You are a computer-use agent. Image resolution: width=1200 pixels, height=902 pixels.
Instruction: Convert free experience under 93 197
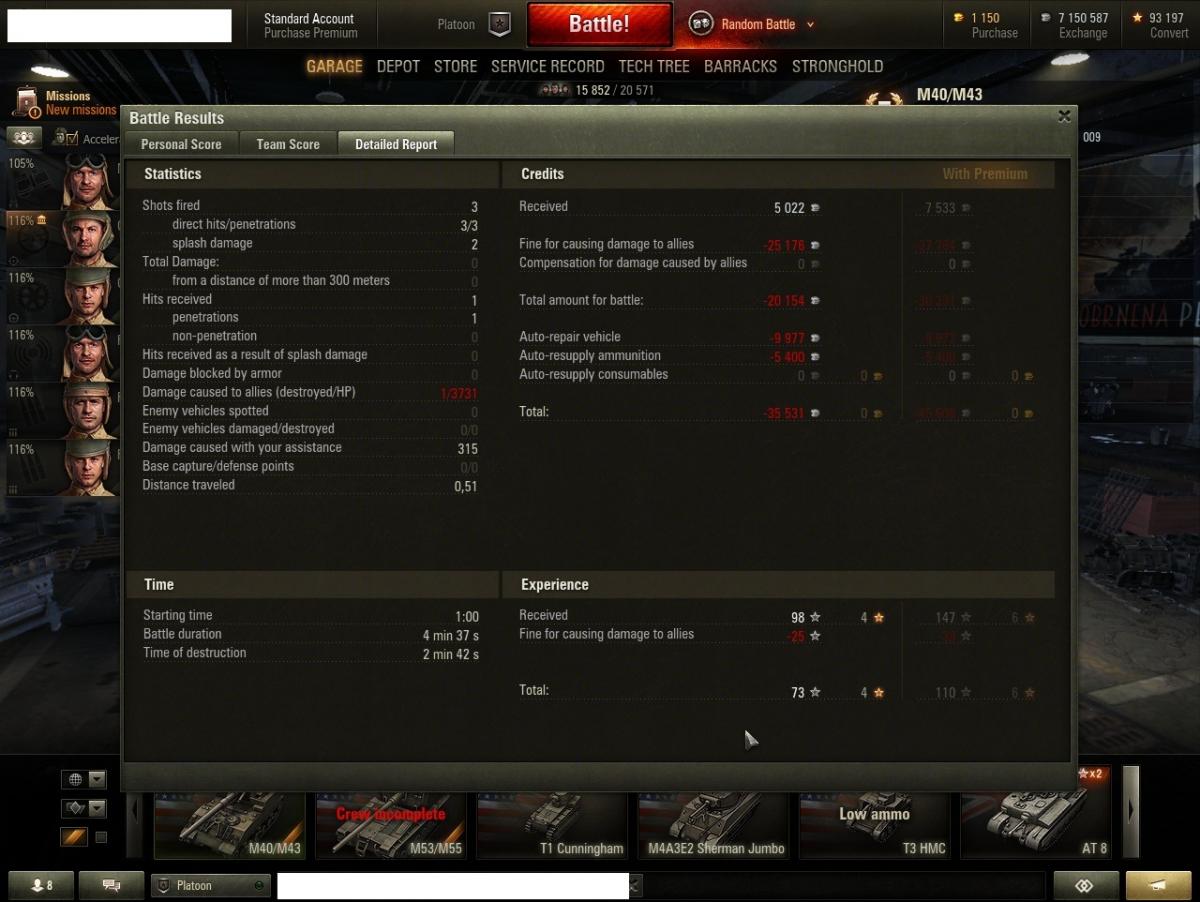pos(1169,33)
